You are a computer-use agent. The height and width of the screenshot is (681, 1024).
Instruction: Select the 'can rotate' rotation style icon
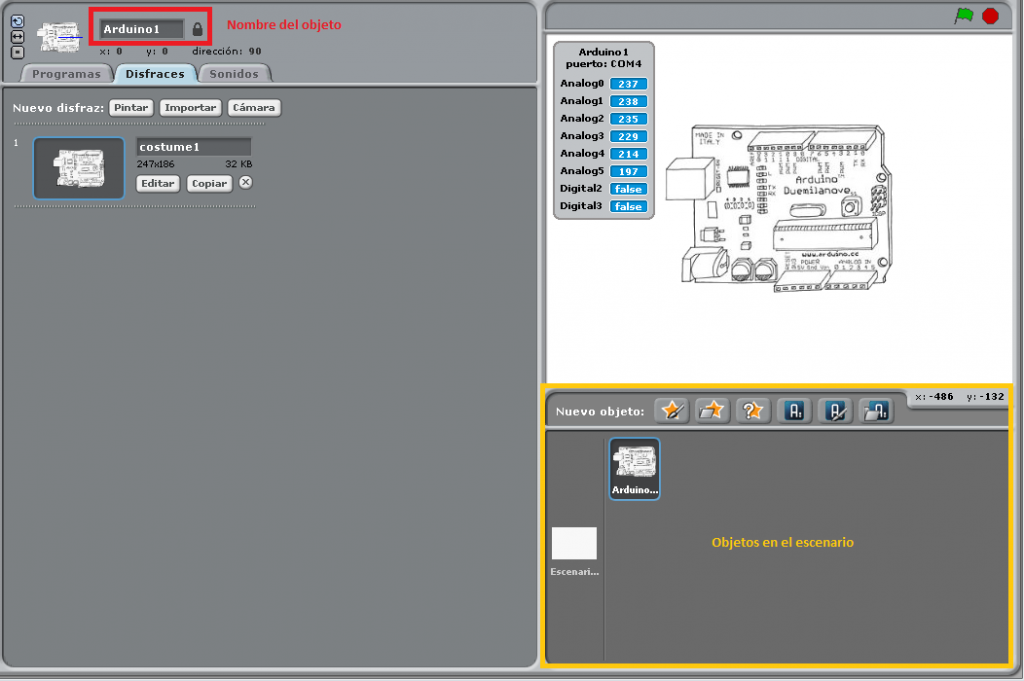(x=17, y=21)
